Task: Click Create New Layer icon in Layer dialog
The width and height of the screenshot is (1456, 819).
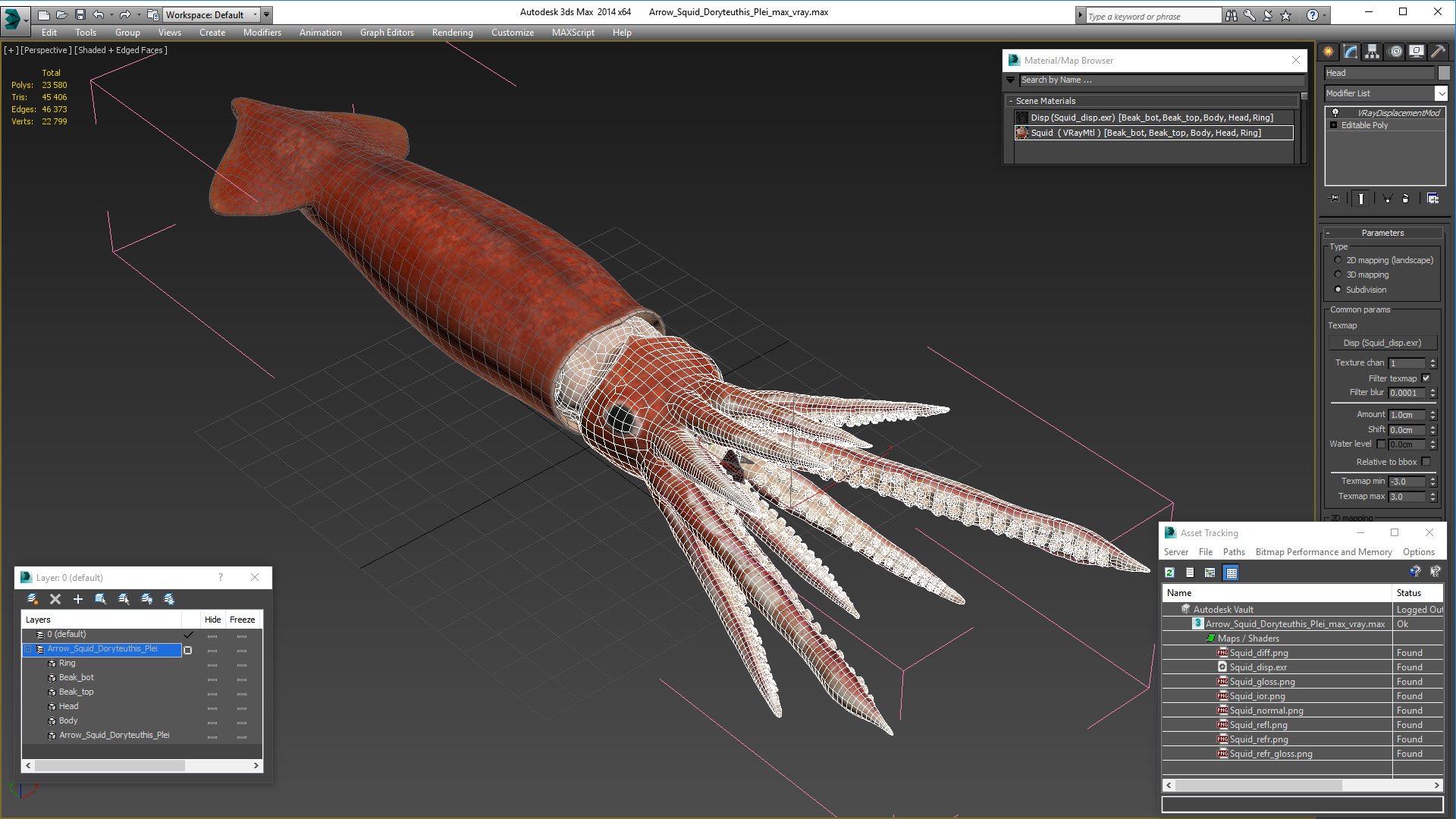Action: 33,599
